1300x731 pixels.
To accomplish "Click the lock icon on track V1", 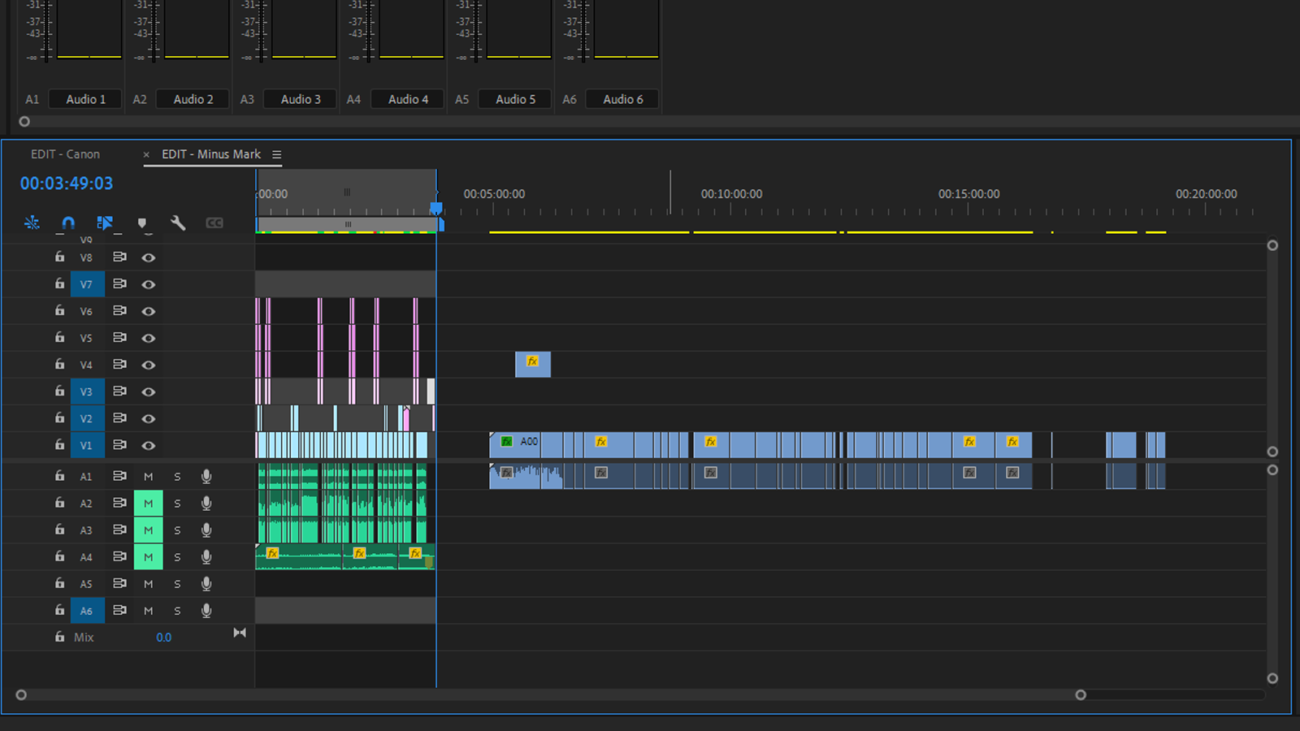I will point(59,445).
